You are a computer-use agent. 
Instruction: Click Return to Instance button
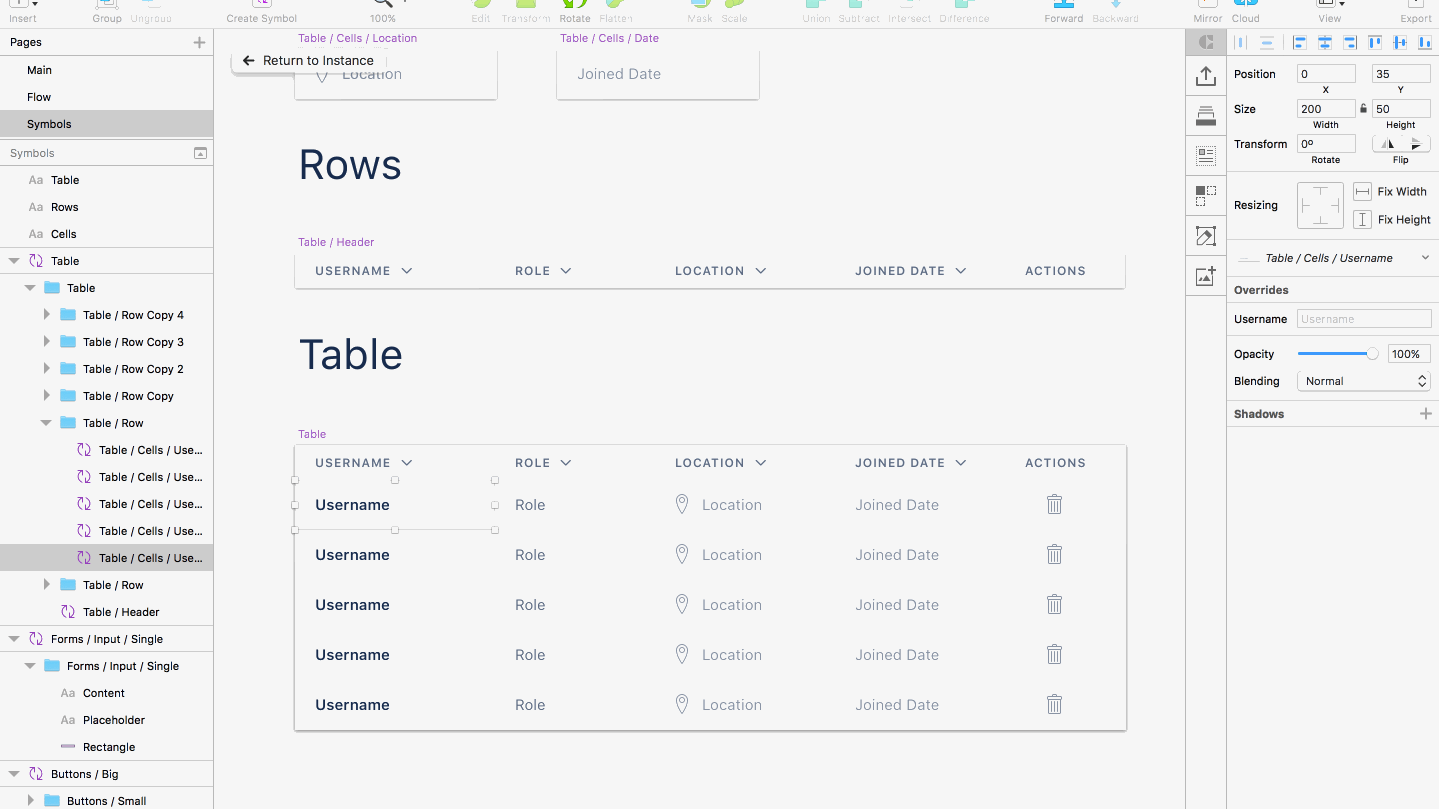[x=308, y=61]
